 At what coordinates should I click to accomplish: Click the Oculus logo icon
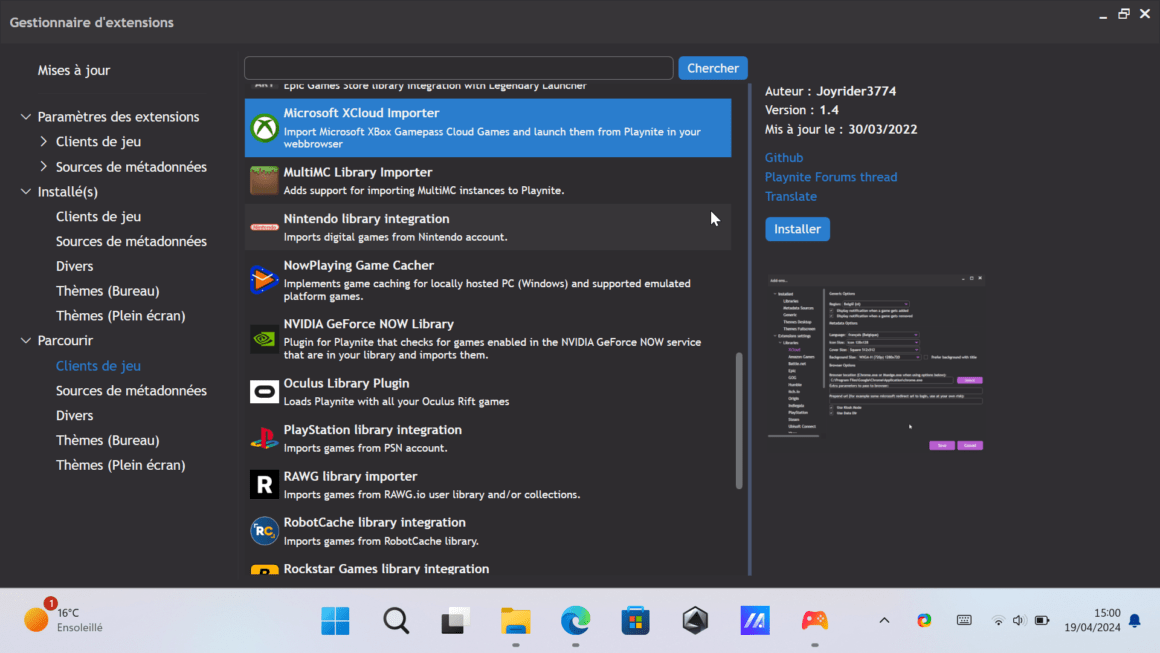(x=264, y=392)
